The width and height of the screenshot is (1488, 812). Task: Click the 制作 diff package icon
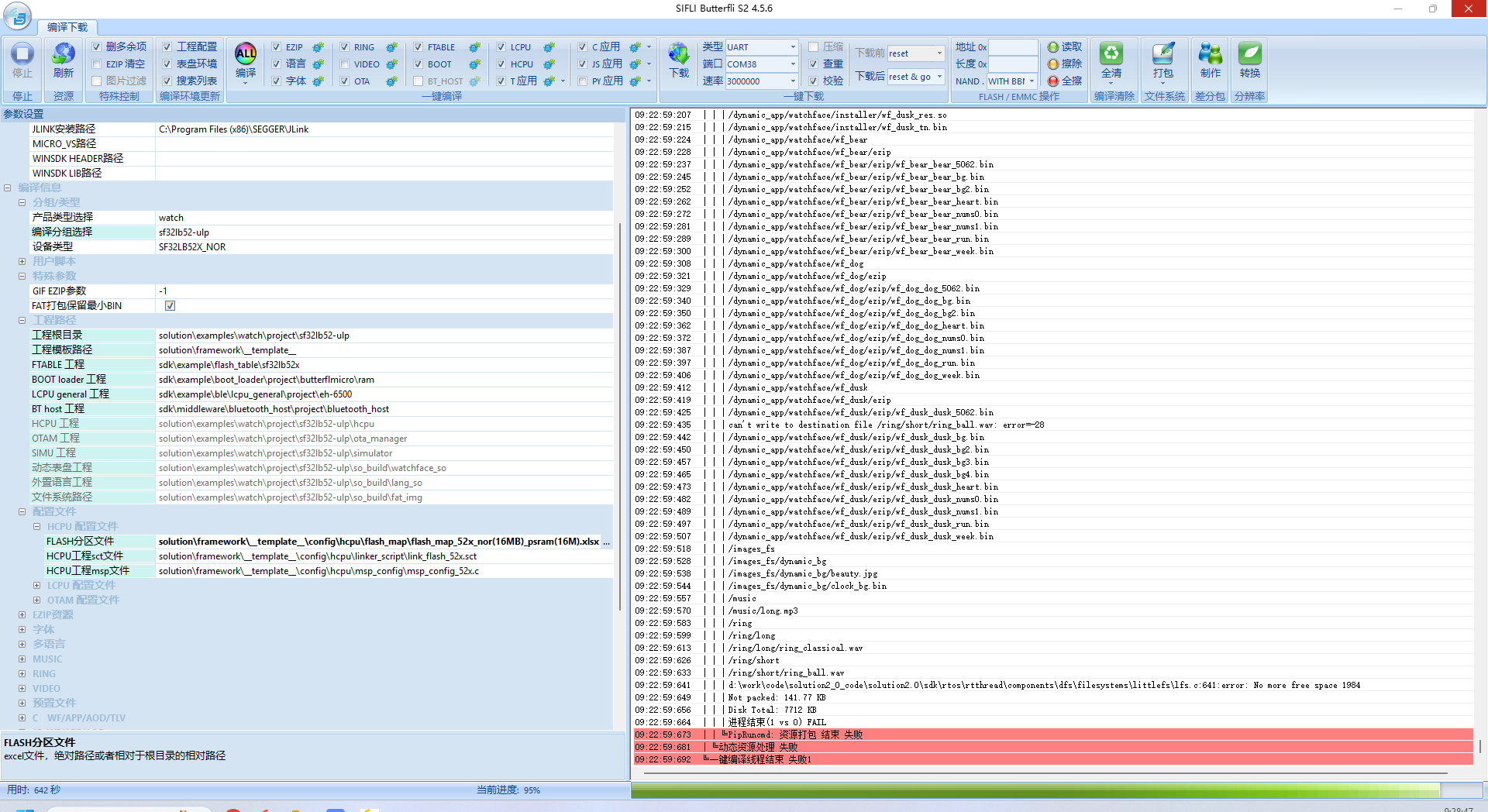1210,54
